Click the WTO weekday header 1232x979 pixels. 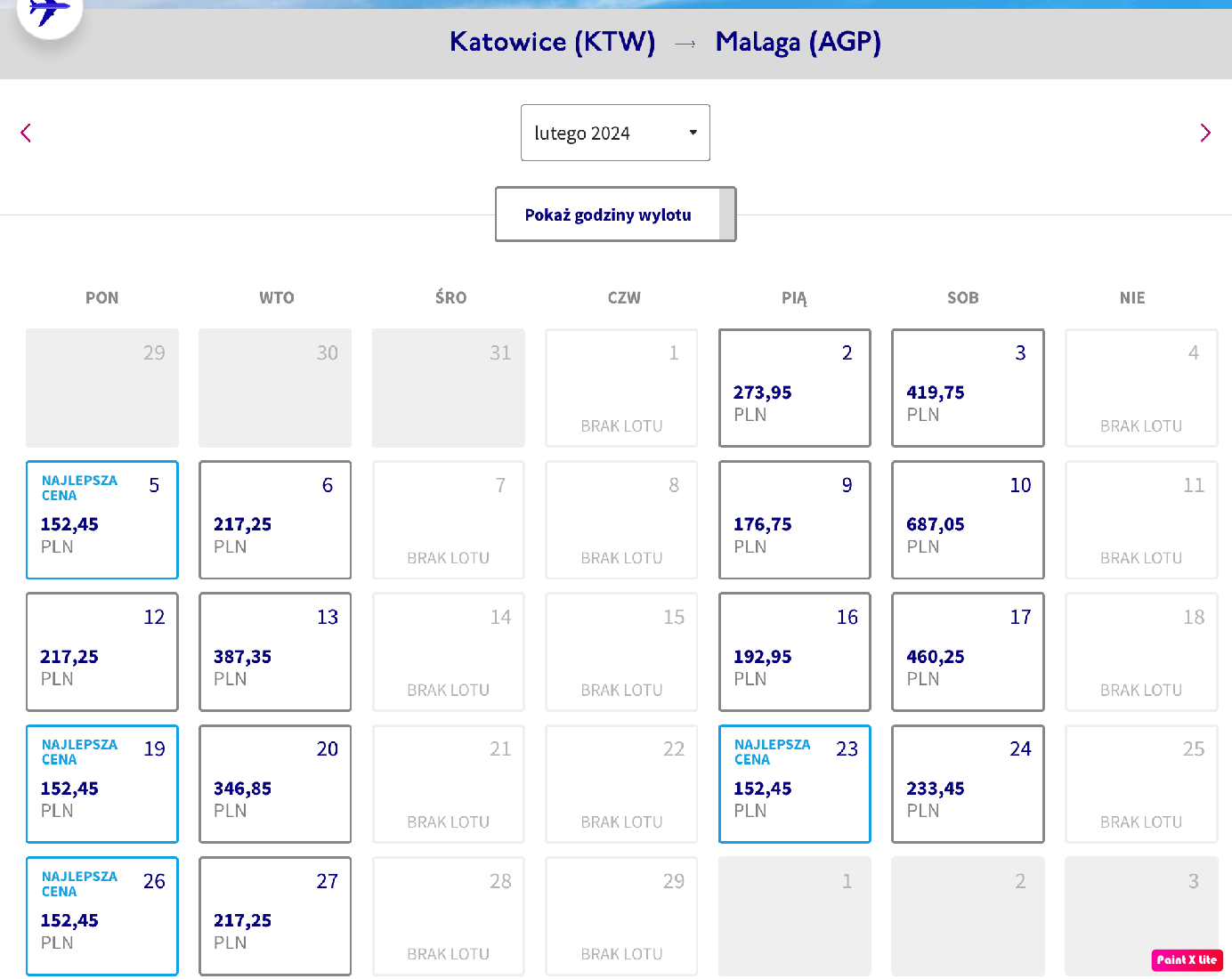[x=276, y=298]
